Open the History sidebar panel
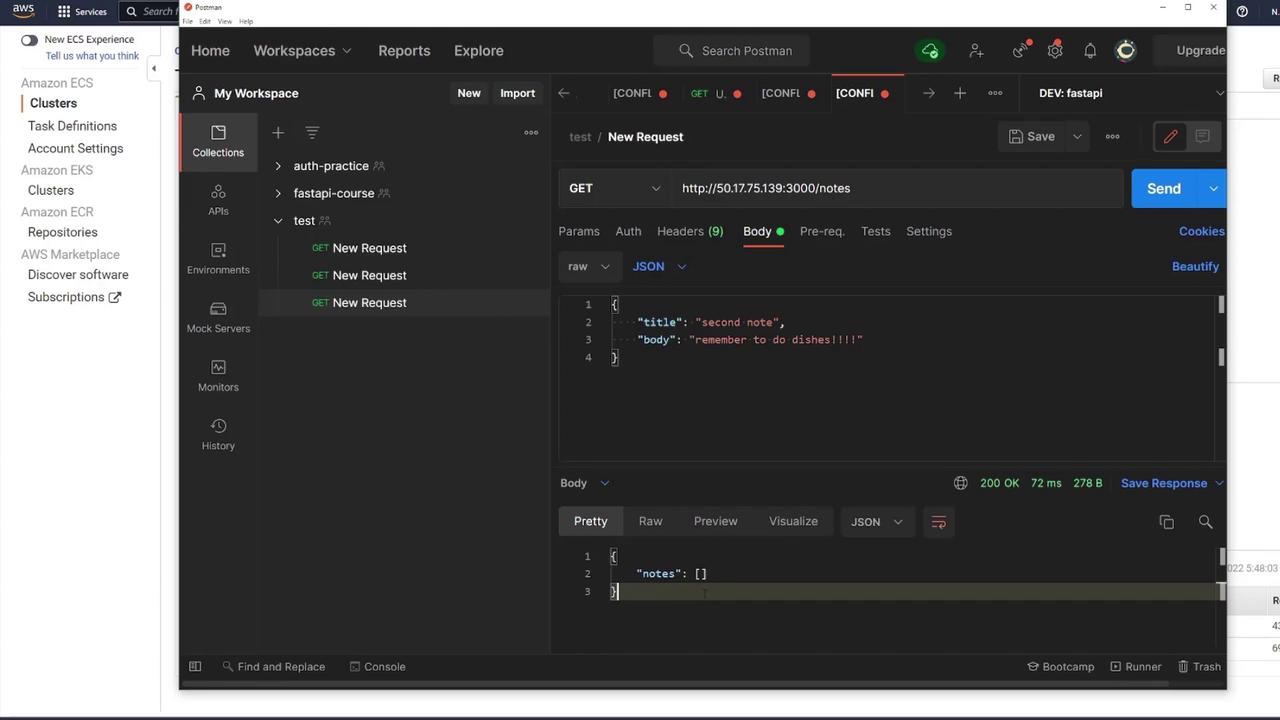 point(218,434)
